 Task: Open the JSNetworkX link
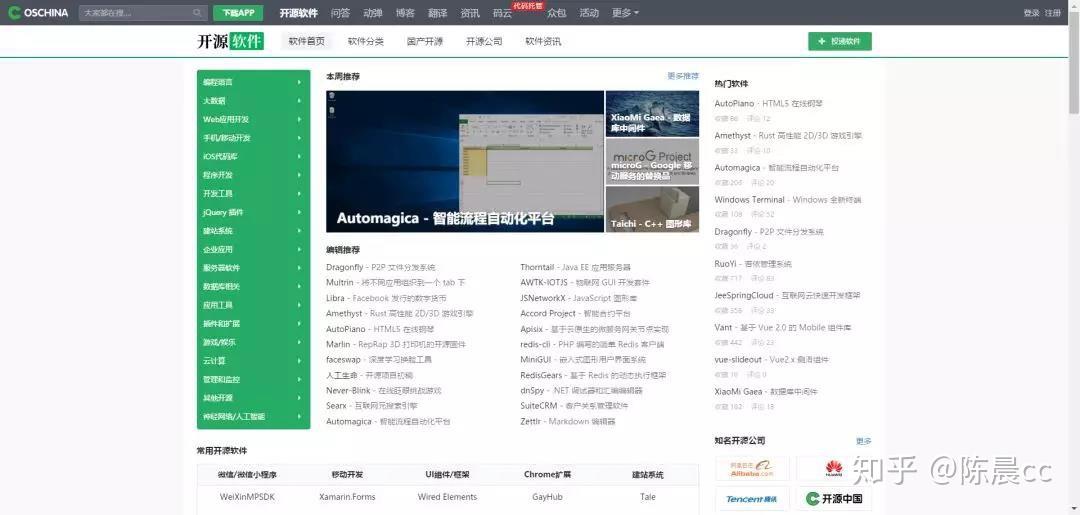coord(579,298)
